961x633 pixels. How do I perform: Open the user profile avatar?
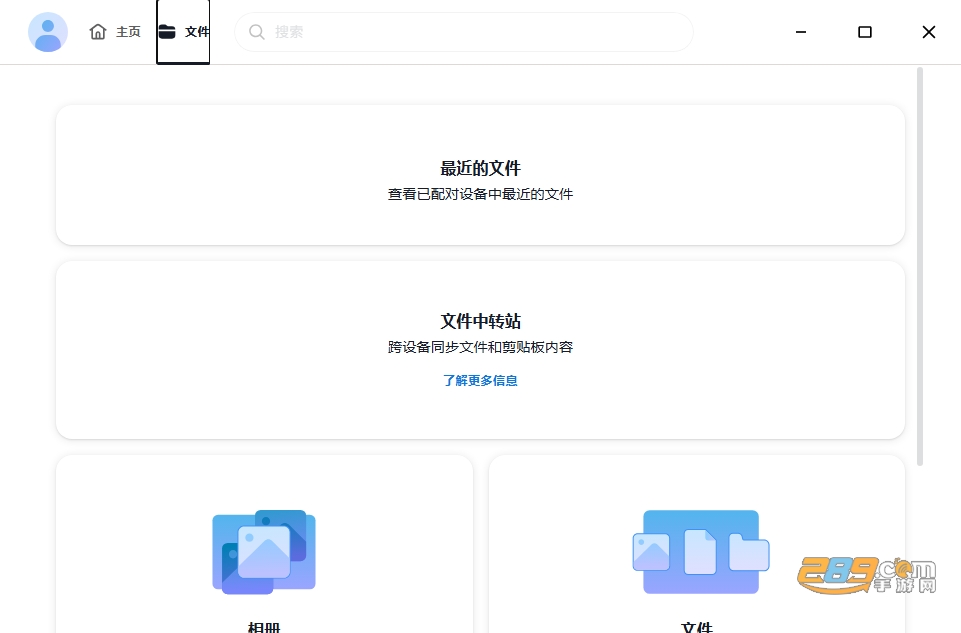(48, 32)
